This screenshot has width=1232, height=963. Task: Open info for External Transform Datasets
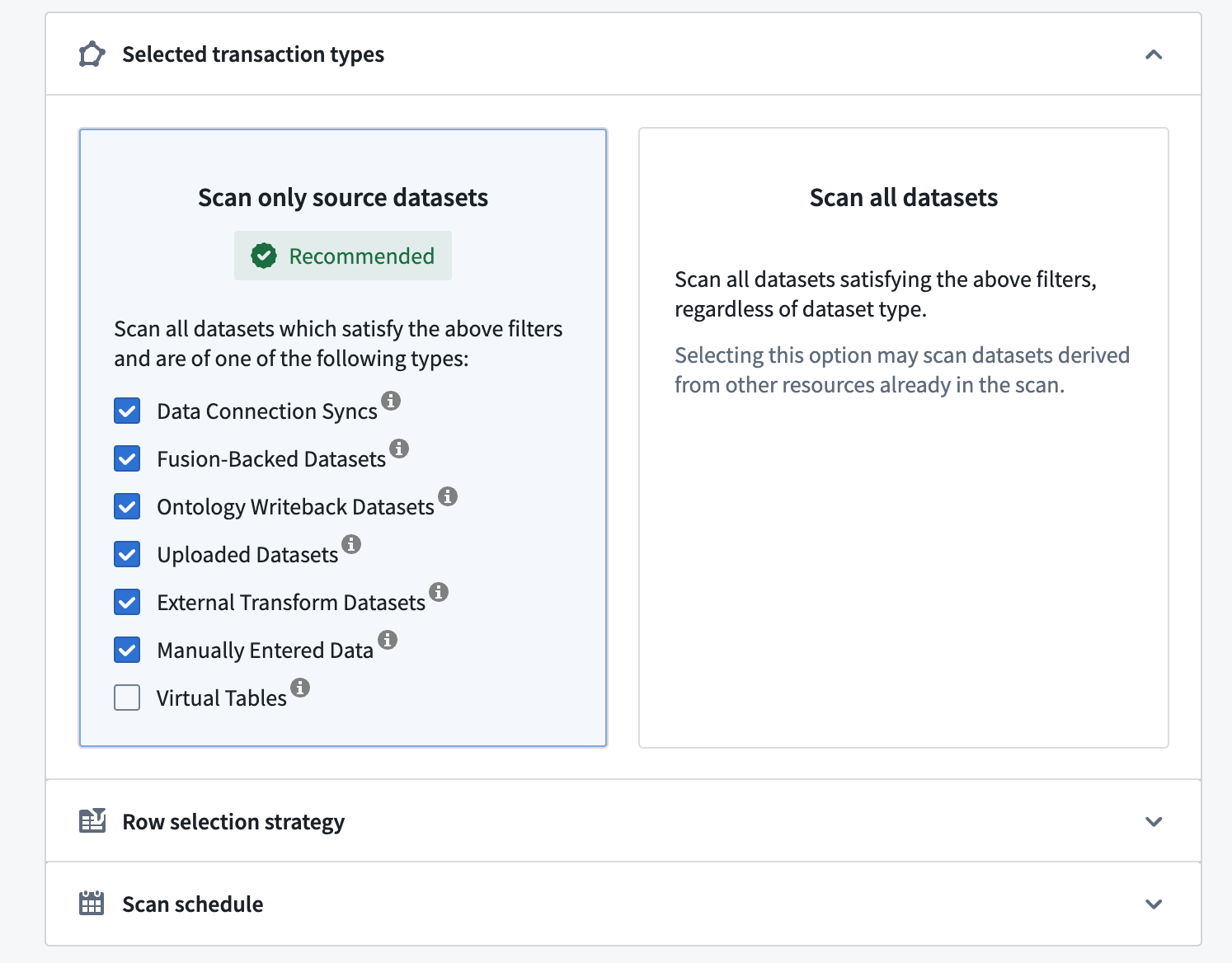pos(439,593)
